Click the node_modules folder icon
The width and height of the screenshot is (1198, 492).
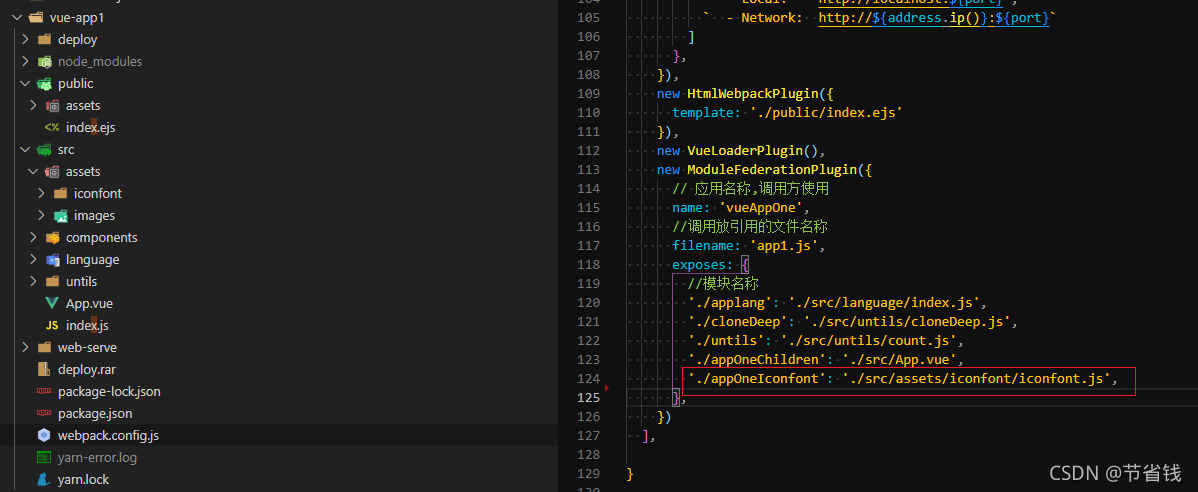44,61
